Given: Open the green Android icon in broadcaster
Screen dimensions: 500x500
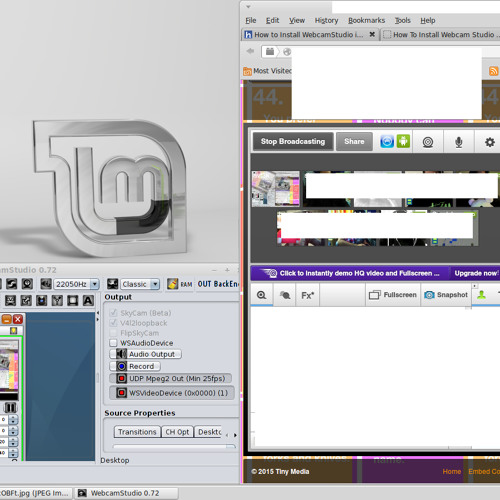Looking at the screenshot, I should [x=403, y=142].
